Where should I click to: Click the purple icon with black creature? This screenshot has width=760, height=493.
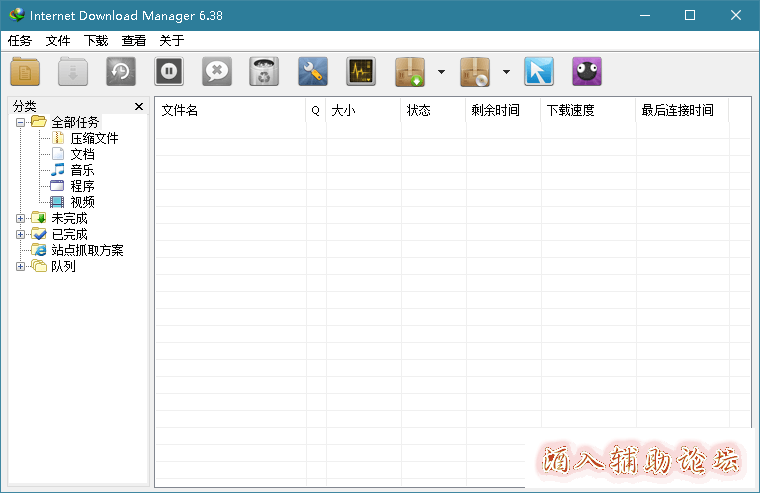[x=587, y=72]
